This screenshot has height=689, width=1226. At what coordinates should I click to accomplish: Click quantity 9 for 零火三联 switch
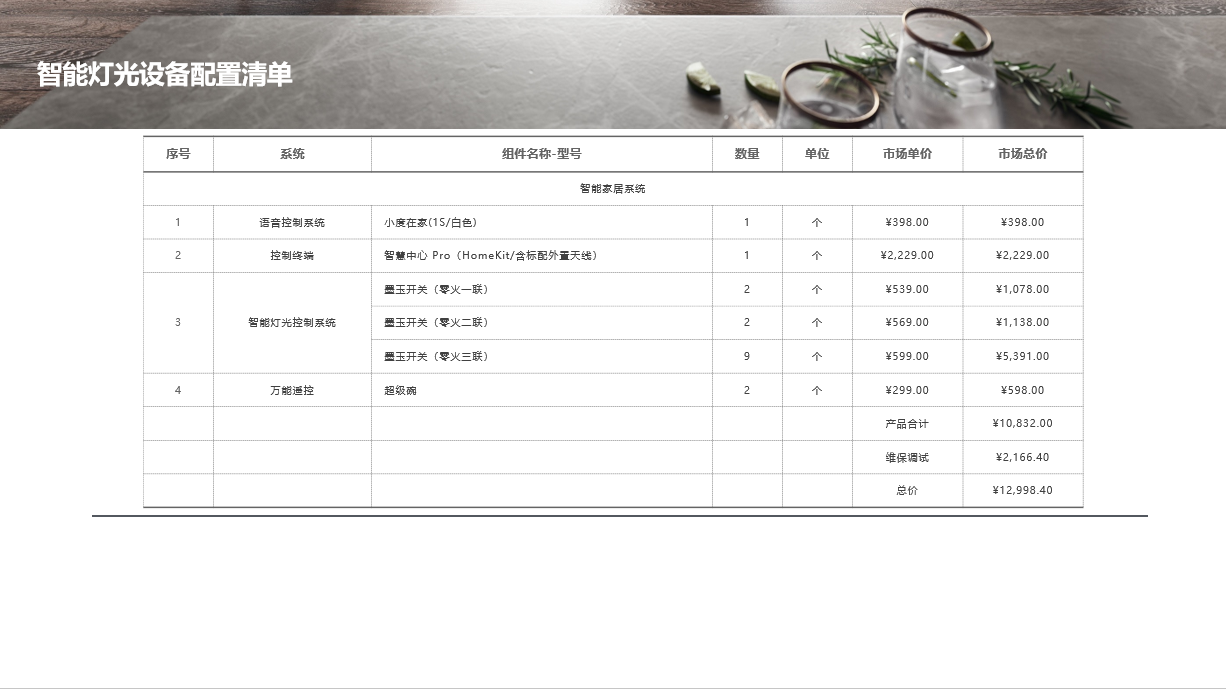click(747, 357)
